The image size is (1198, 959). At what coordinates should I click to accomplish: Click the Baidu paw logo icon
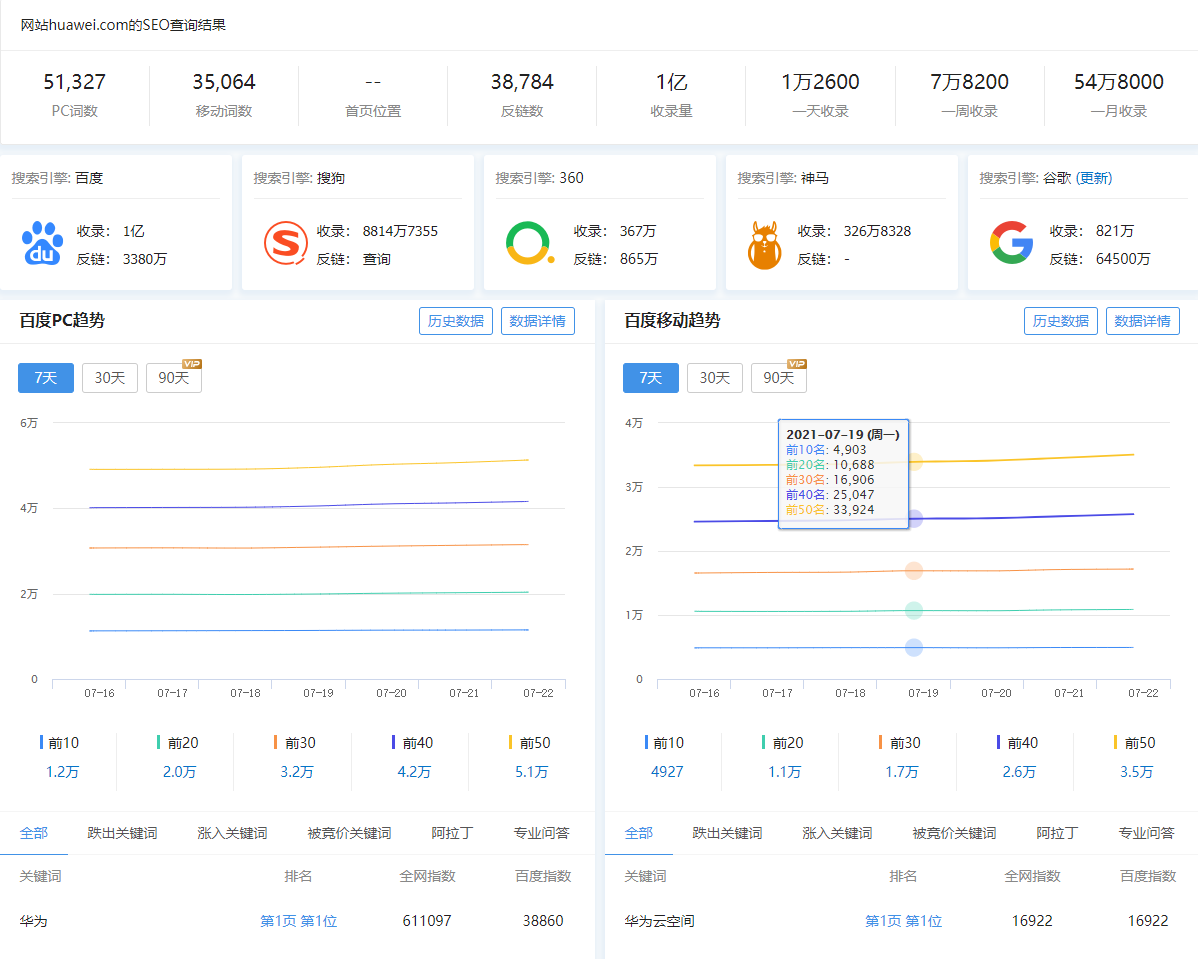coord(43,243)
